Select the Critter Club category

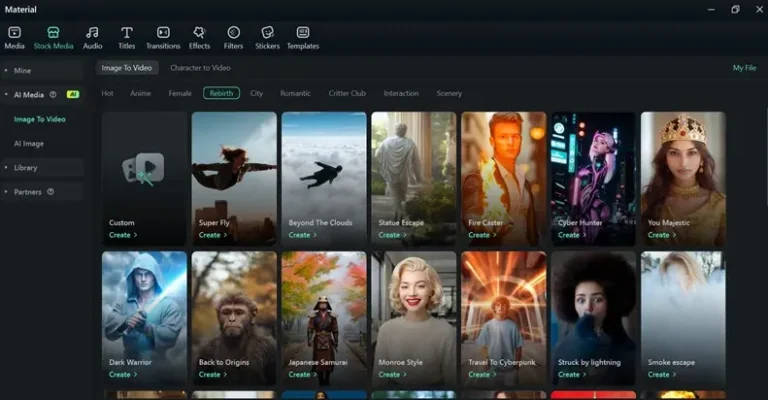[x=347, y=93]
